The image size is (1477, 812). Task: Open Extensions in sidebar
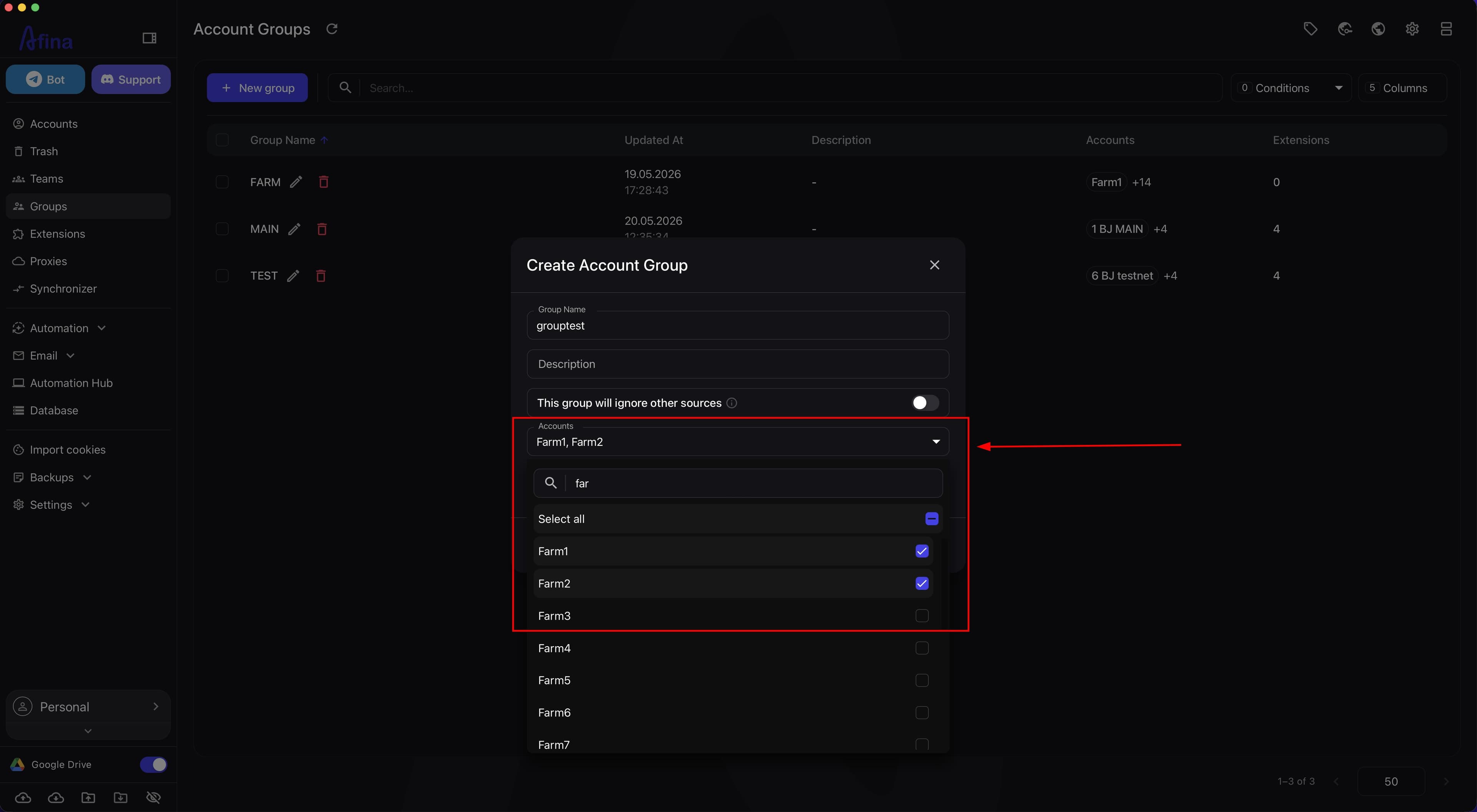coord(88,234)
